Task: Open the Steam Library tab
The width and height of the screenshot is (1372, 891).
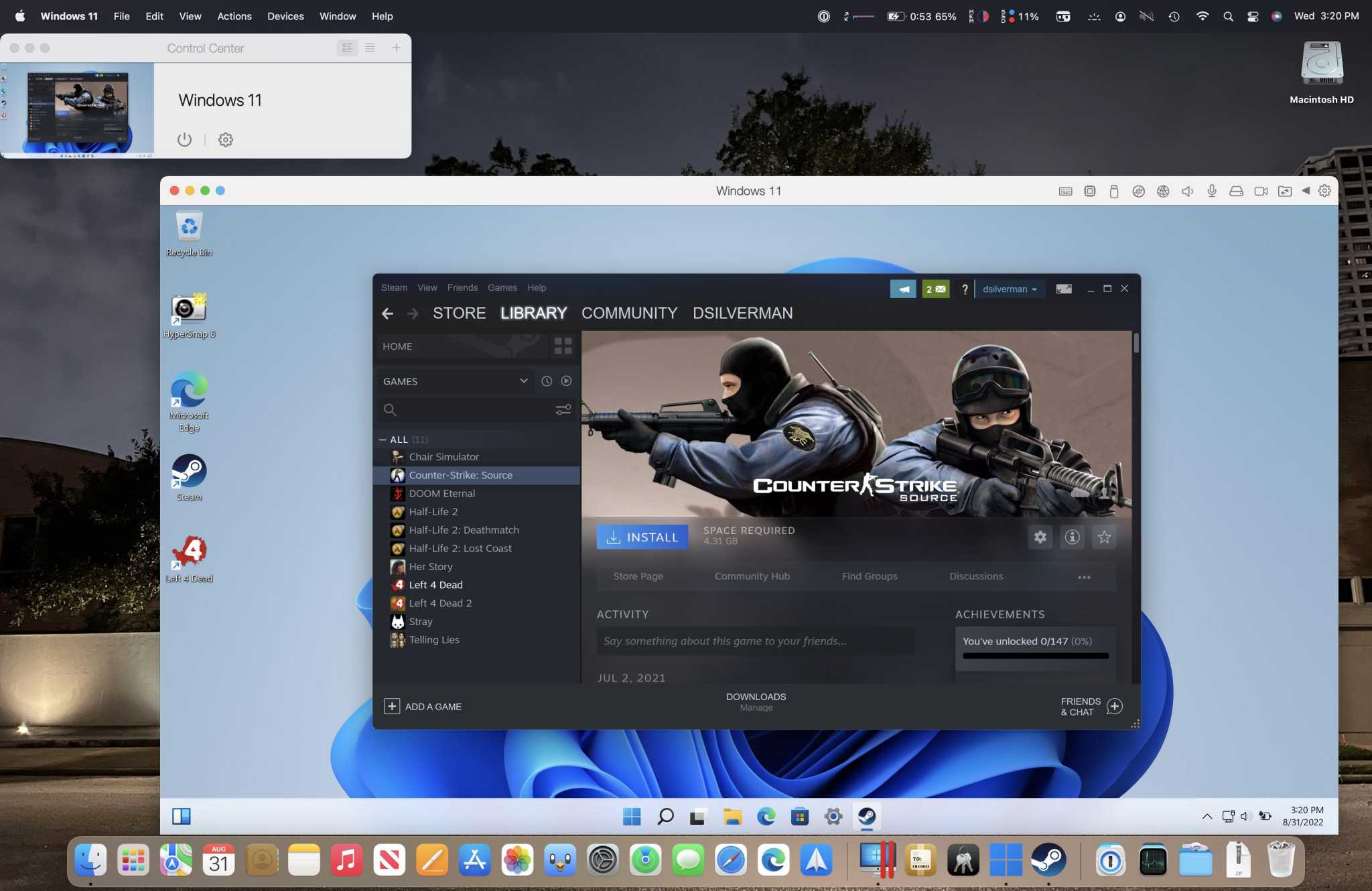Action: tap(533, 312)
